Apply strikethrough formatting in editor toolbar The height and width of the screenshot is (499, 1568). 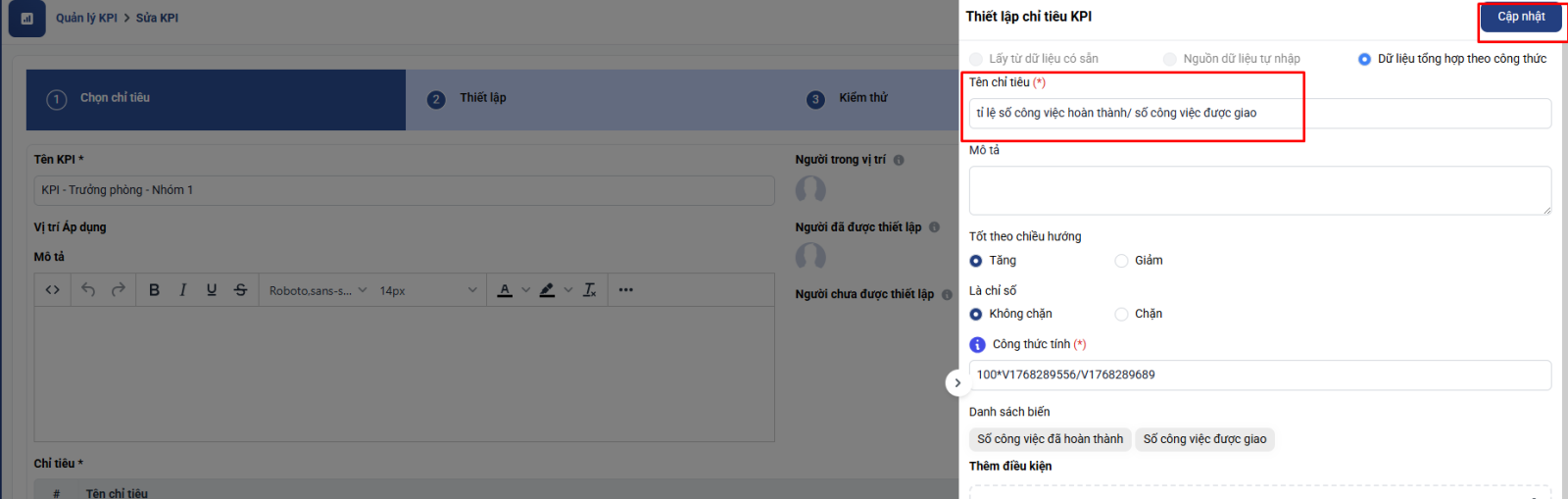[x=241, y=290]
